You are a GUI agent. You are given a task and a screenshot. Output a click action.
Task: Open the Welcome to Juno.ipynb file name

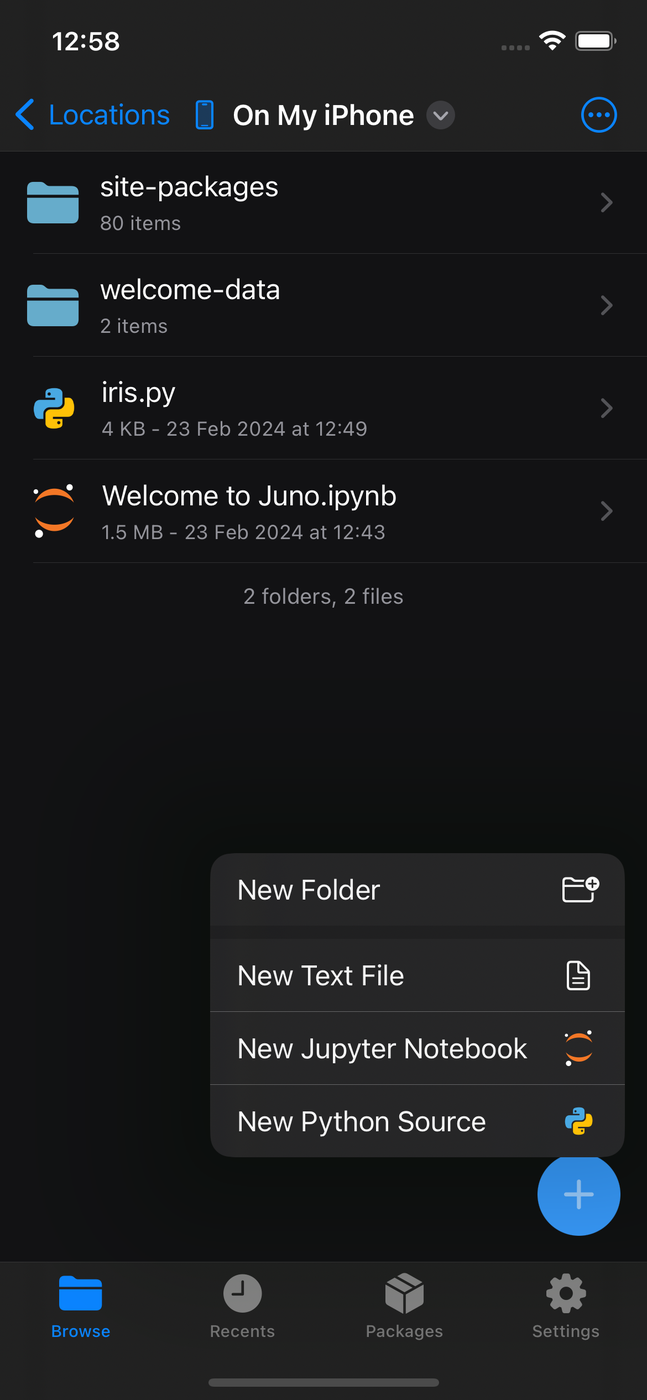(249, 496)
